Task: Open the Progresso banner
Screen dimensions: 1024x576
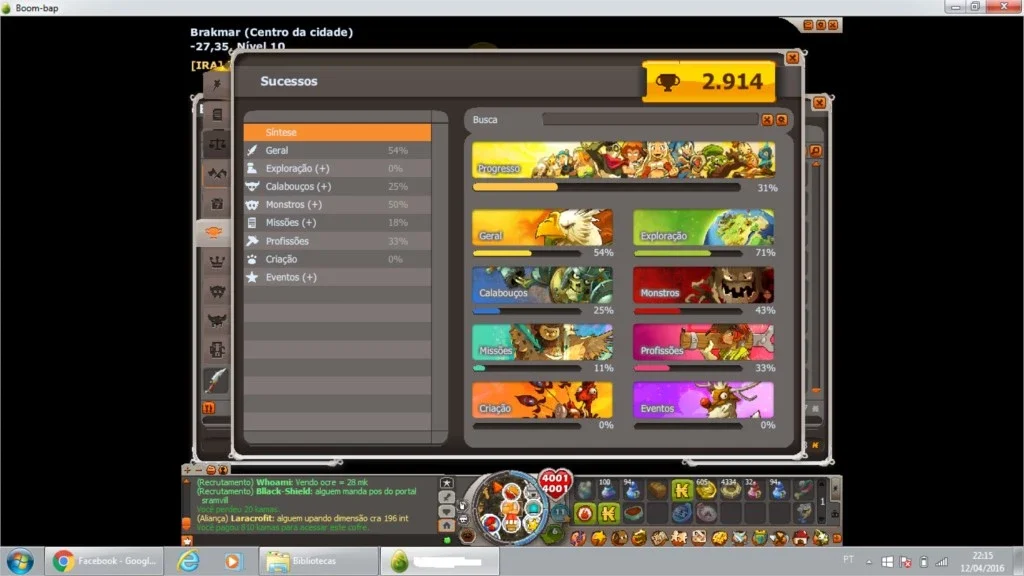Action: click(624, 160)
